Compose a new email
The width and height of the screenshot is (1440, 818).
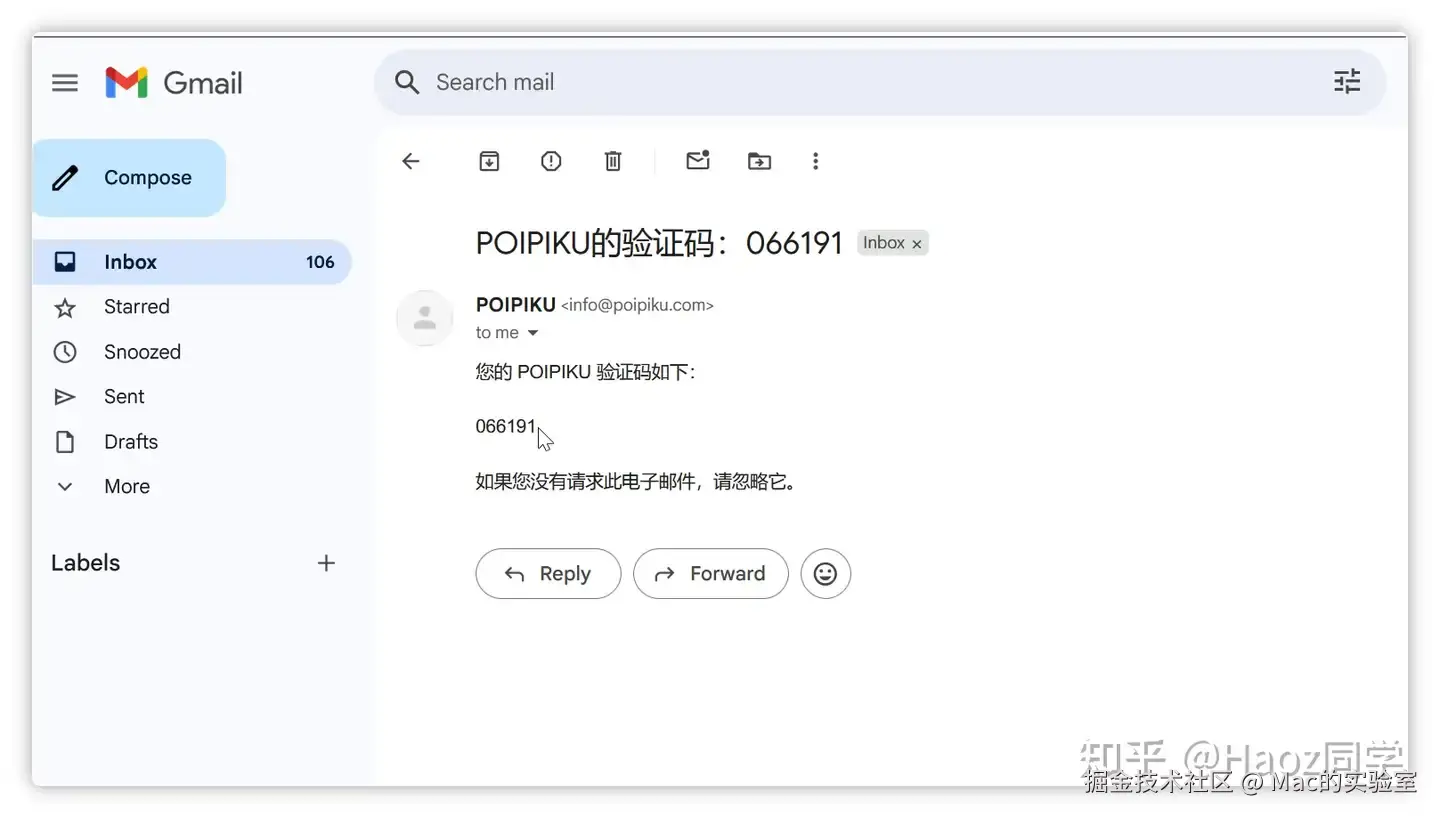coord(130,178)
